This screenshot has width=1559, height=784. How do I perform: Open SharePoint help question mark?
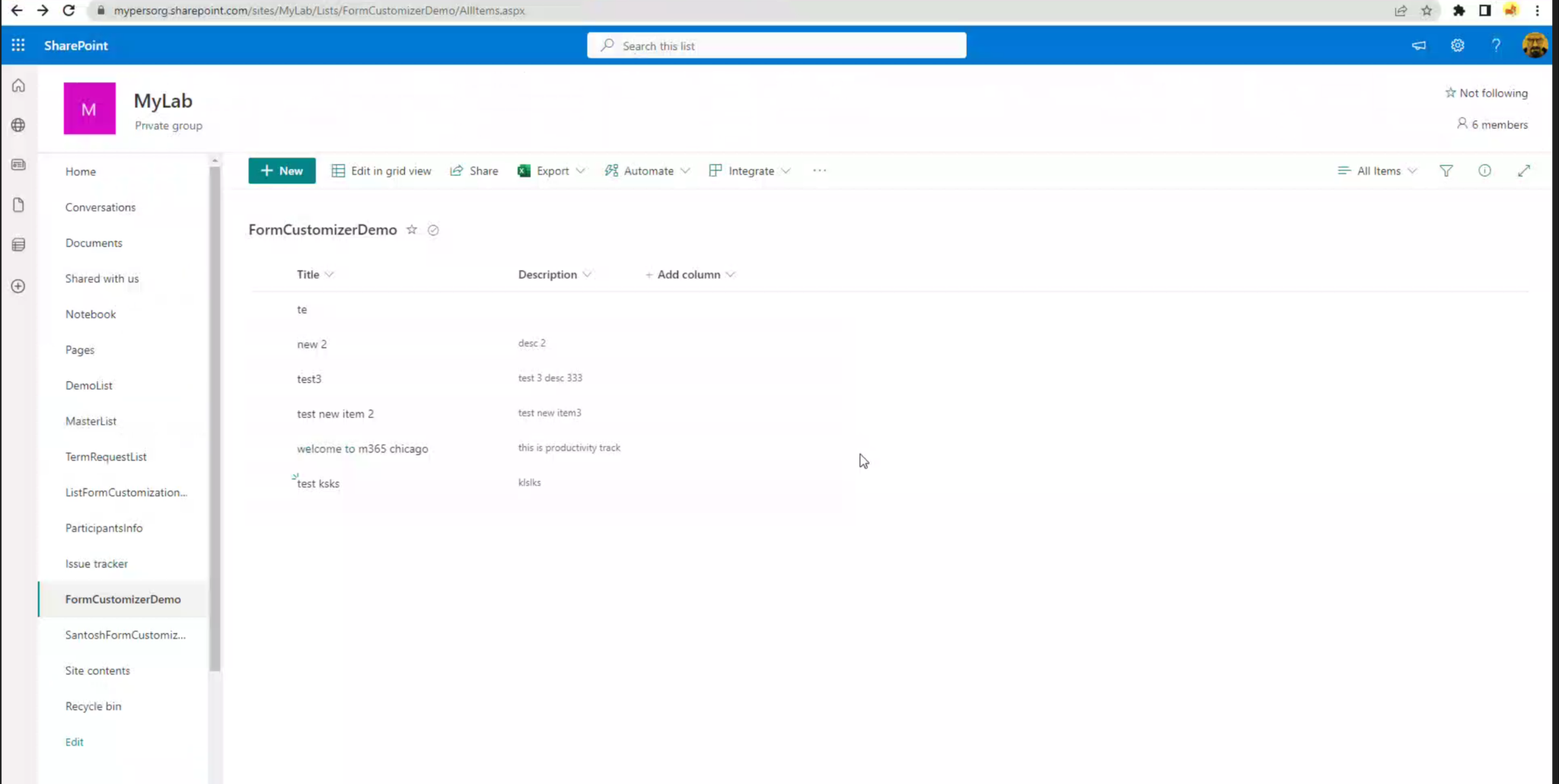point(1495,45)
